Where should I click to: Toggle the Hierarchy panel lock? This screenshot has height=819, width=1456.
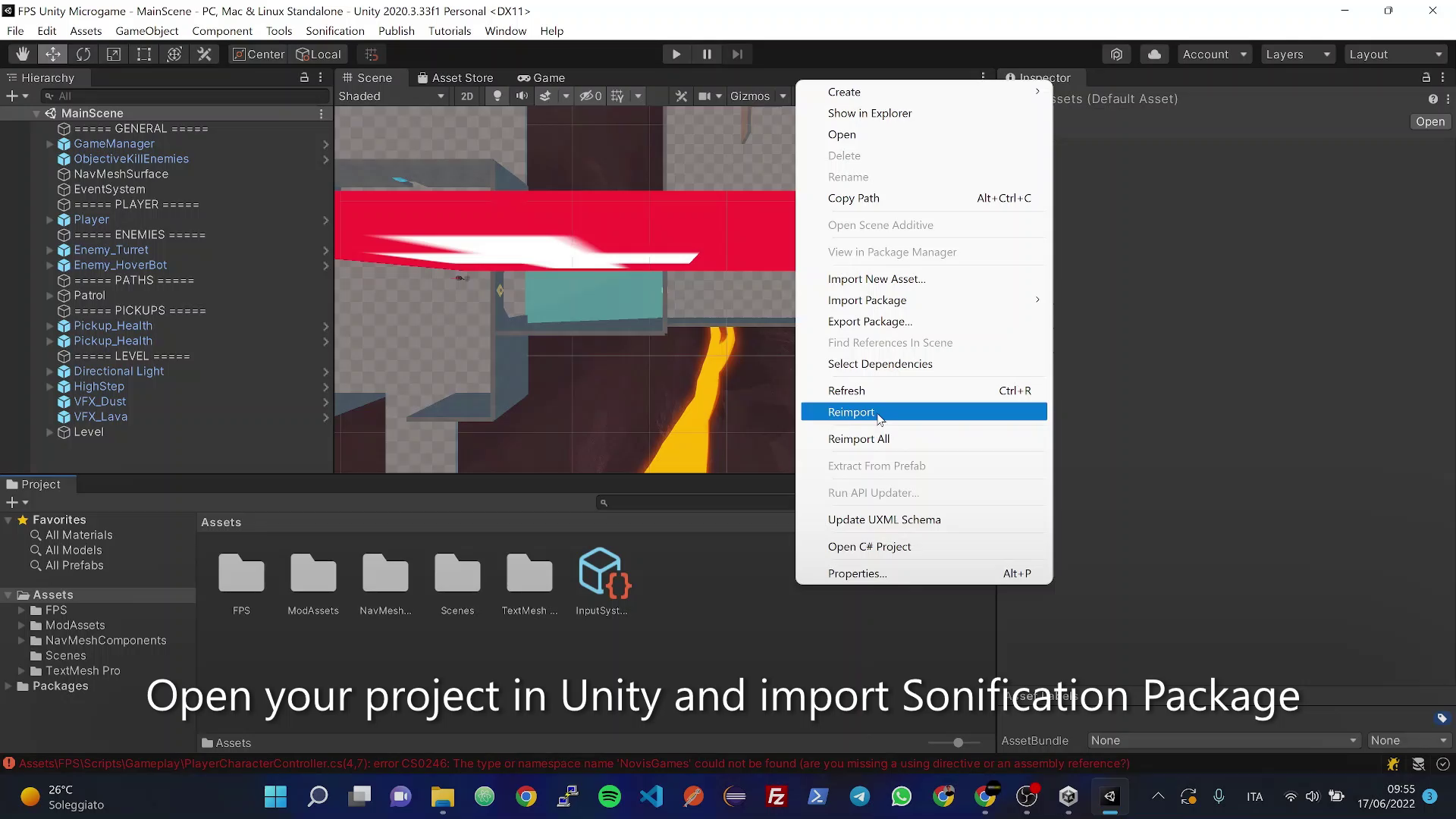[304, 77]
